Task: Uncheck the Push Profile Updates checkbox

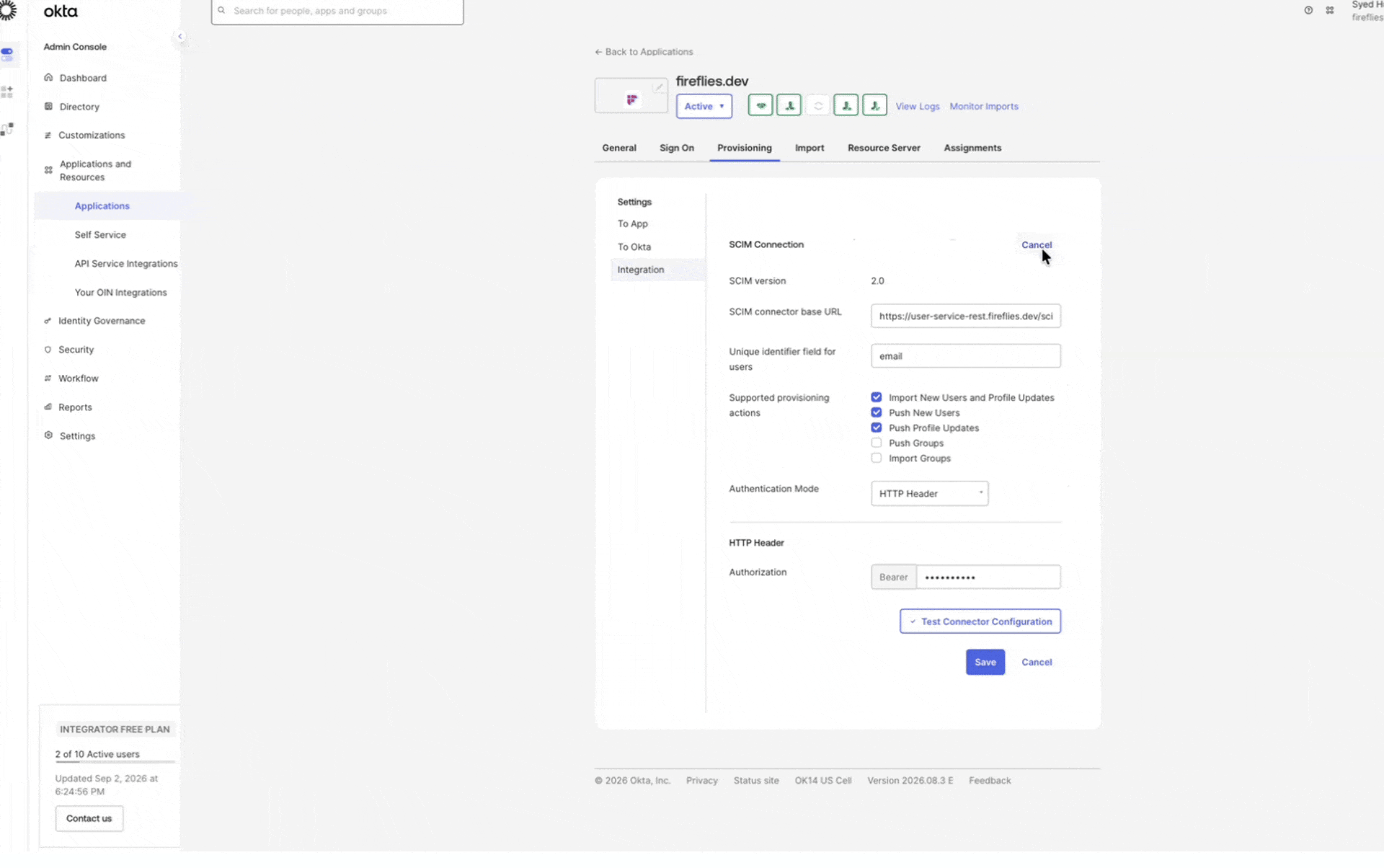Action: [x=877, y=428]
